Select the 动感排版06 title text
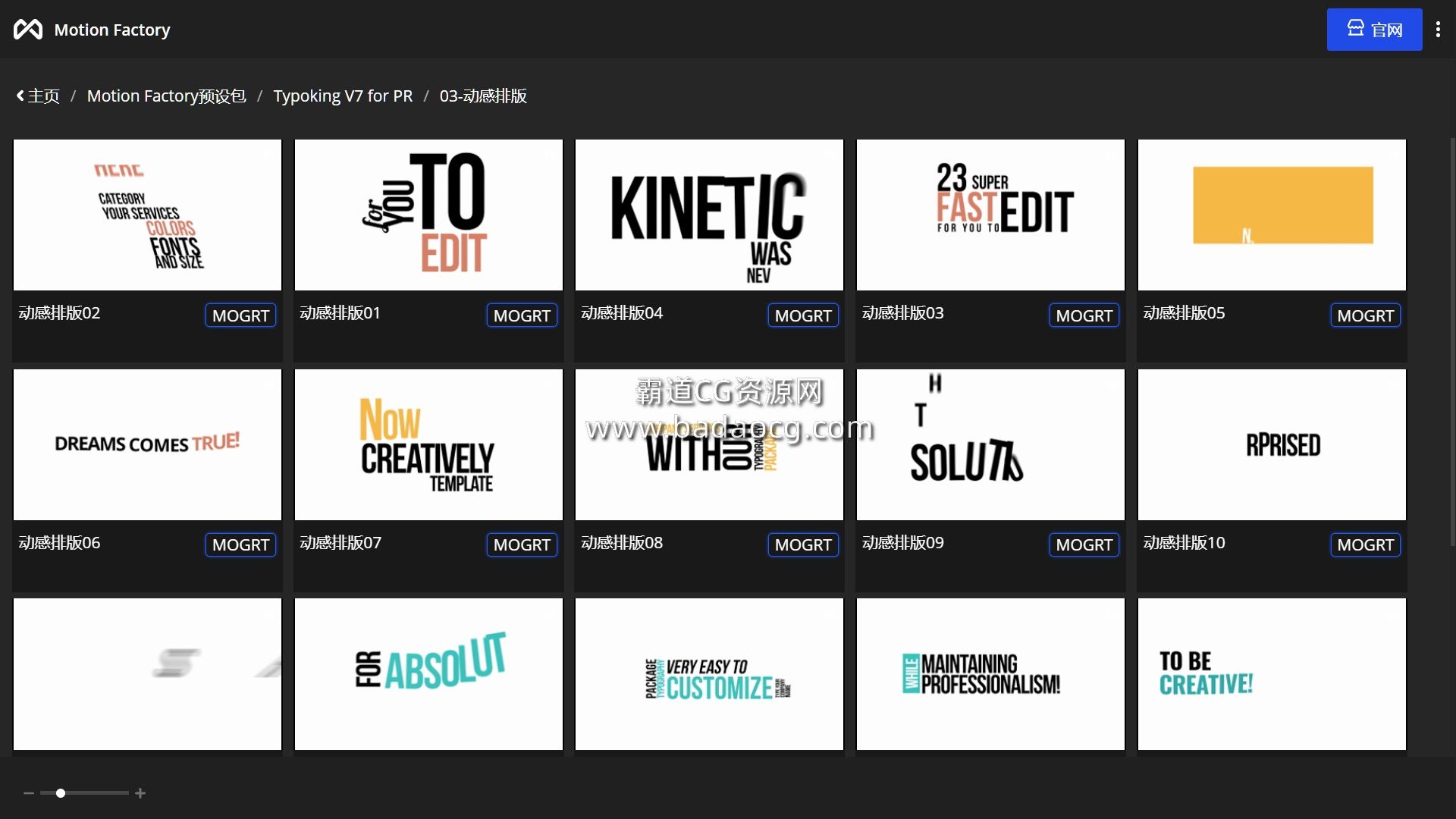The width and height of the screenshot is (1456, 819). pos(59,542)
